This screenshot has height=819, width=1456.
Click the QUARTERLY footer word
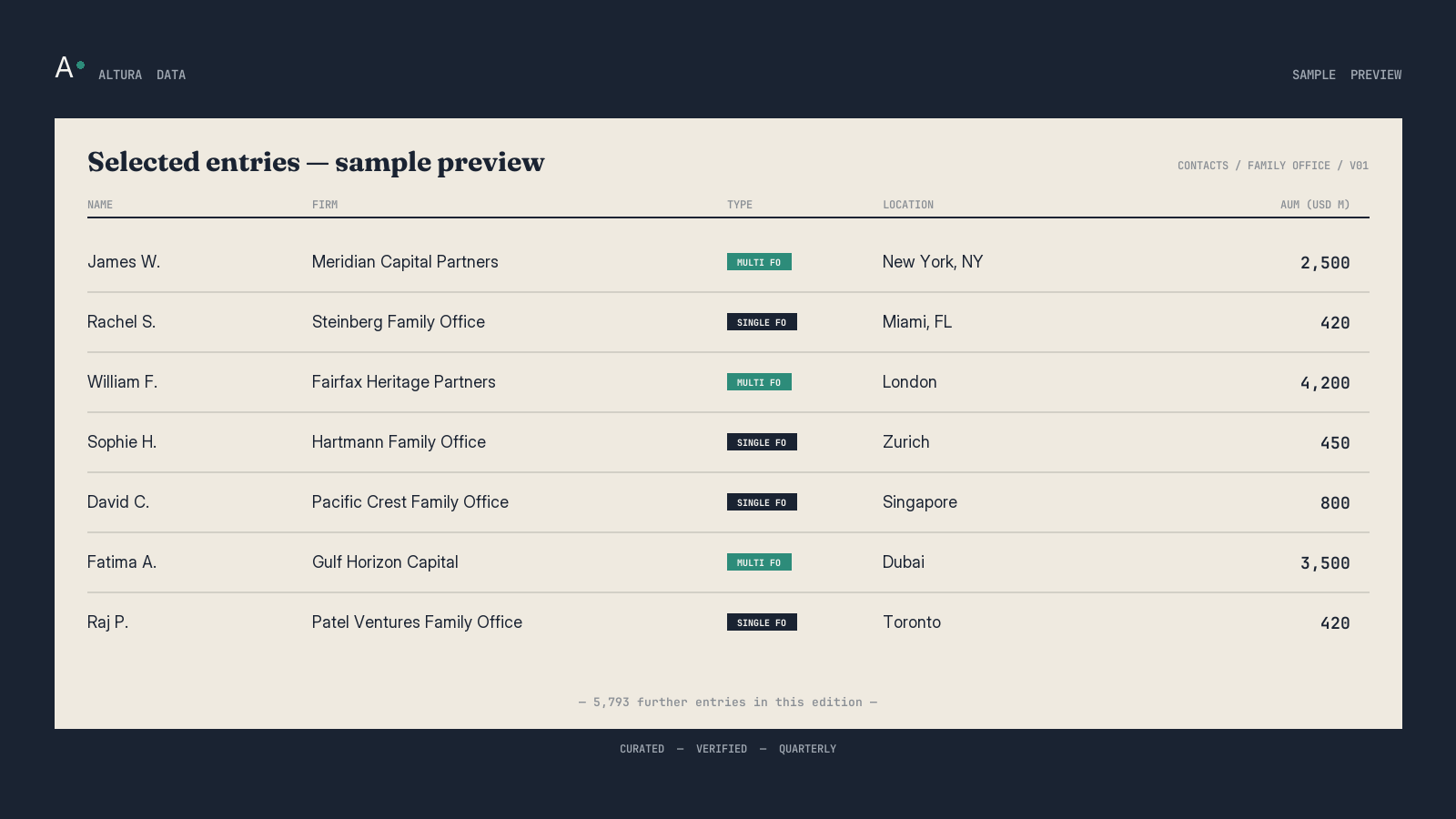[x=807, y=749]
